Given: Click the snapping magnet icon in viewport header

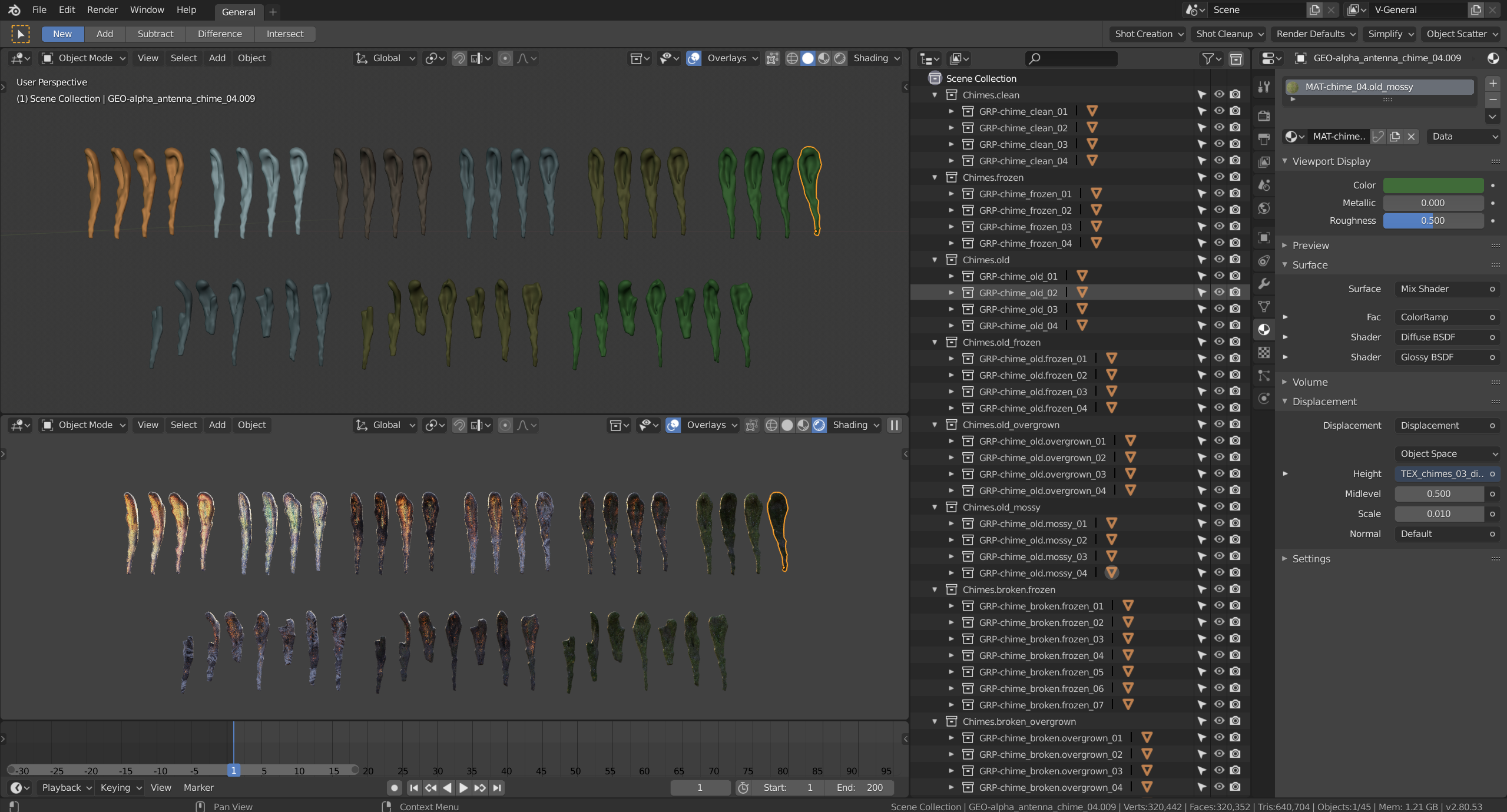Looking at the screenshot, I should (x=458, y=58).
